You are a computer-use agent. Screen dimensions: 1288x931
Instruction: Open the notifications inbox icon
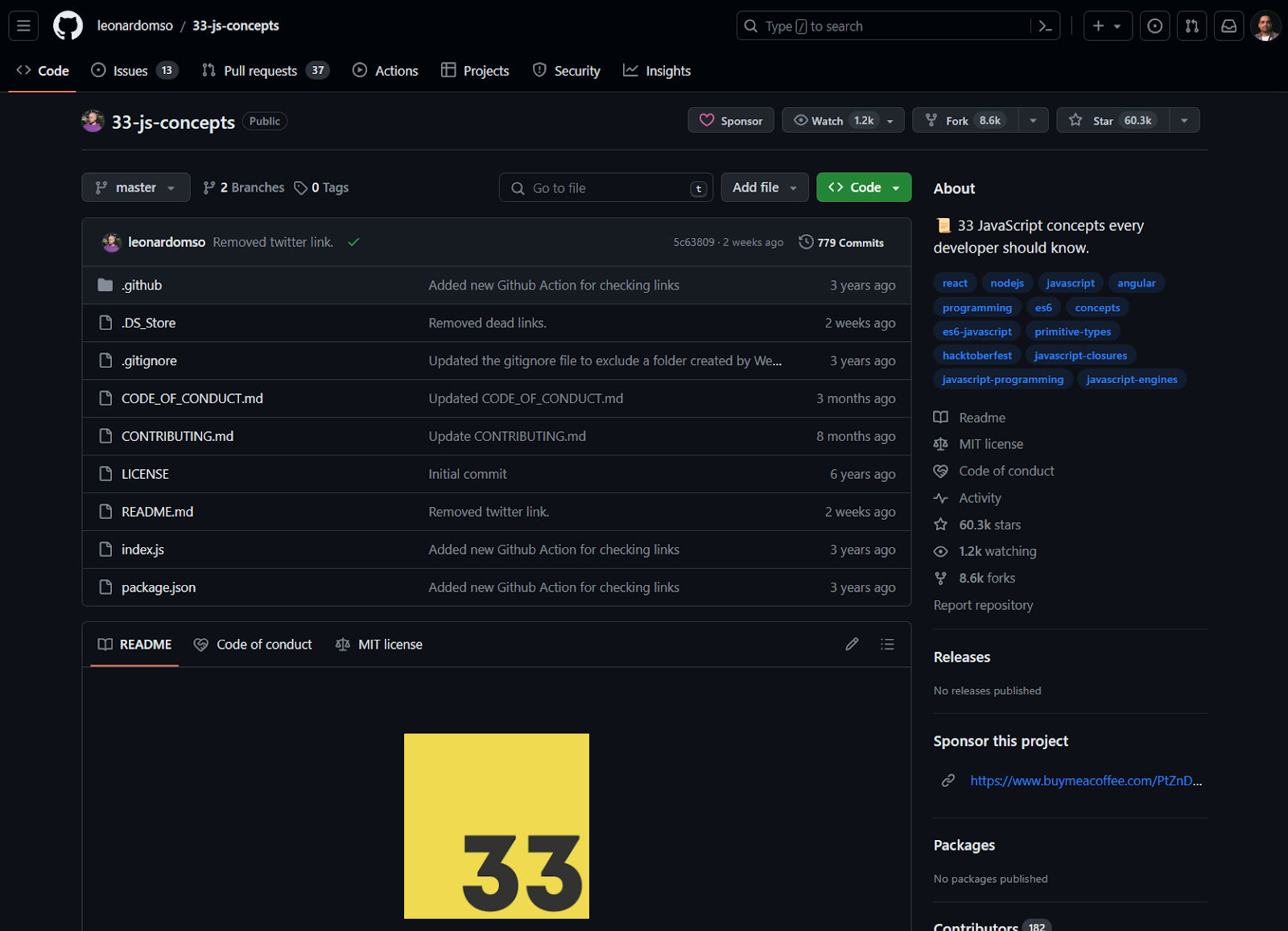pyautogui.click(x=1228, y=25)
